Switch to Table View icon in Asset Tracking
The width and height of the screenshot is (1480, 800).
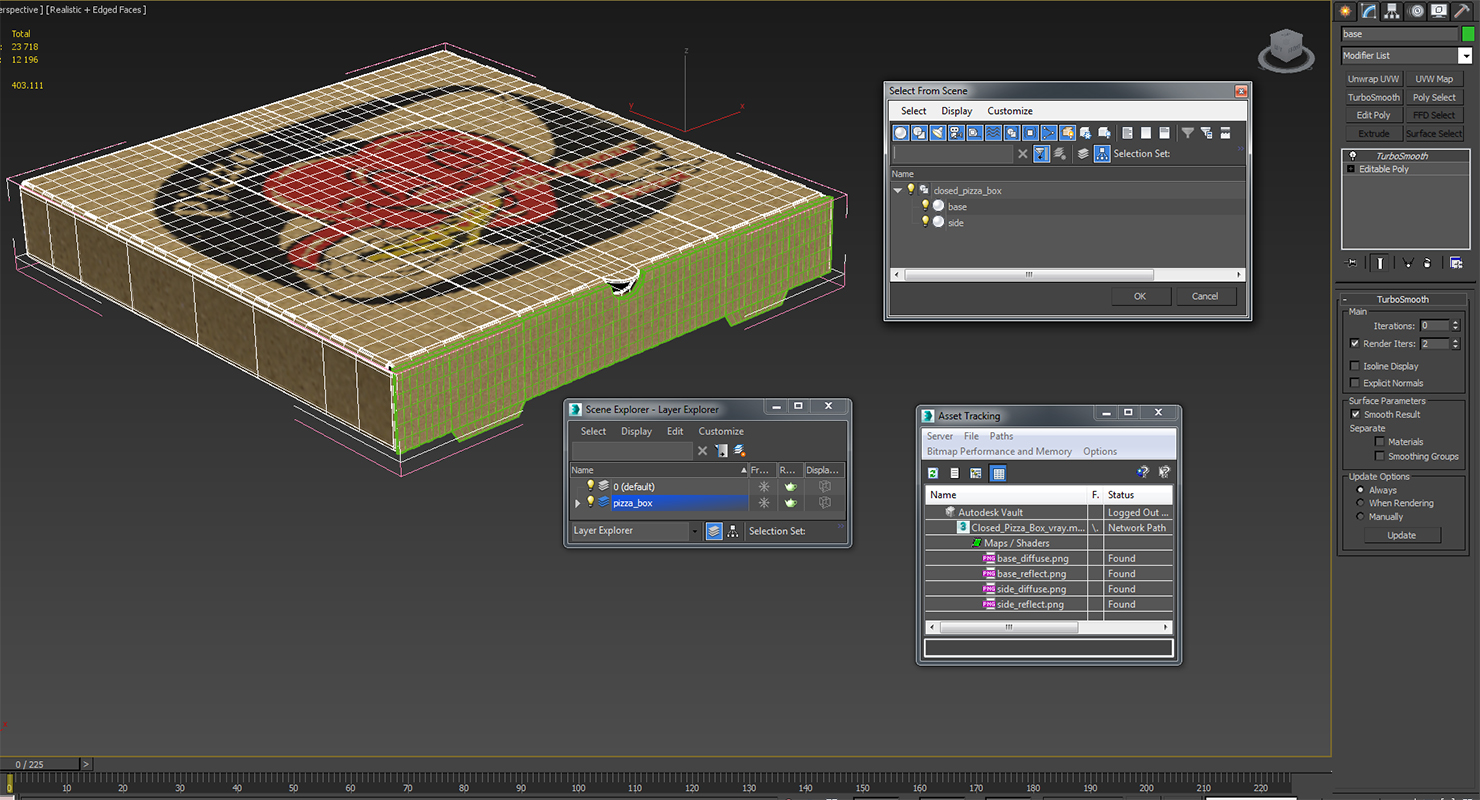coord(997,473)
